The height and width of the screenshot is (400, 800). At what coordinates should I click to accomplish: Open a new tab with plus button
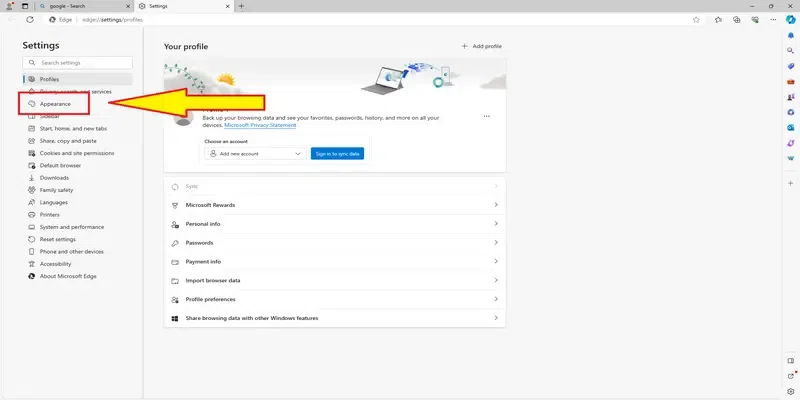pos(241,6)
